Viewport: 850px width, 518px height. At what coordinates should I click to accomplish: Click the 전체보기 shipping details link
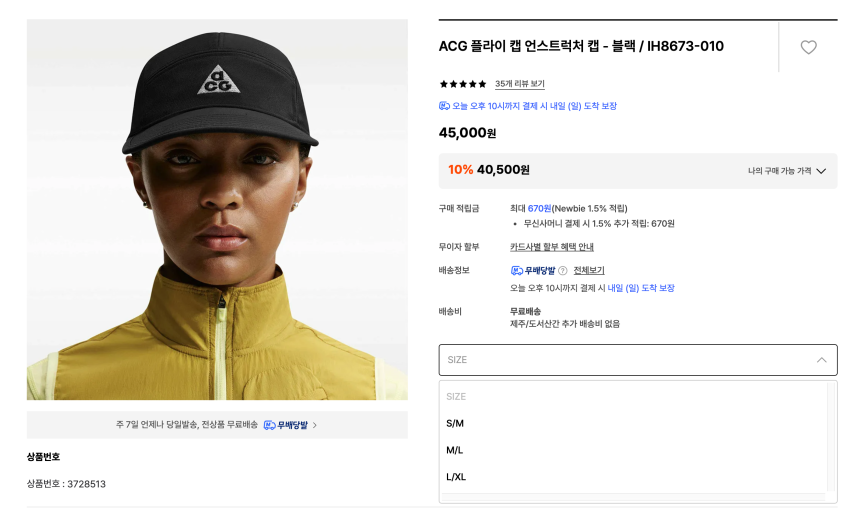point(589,271)
